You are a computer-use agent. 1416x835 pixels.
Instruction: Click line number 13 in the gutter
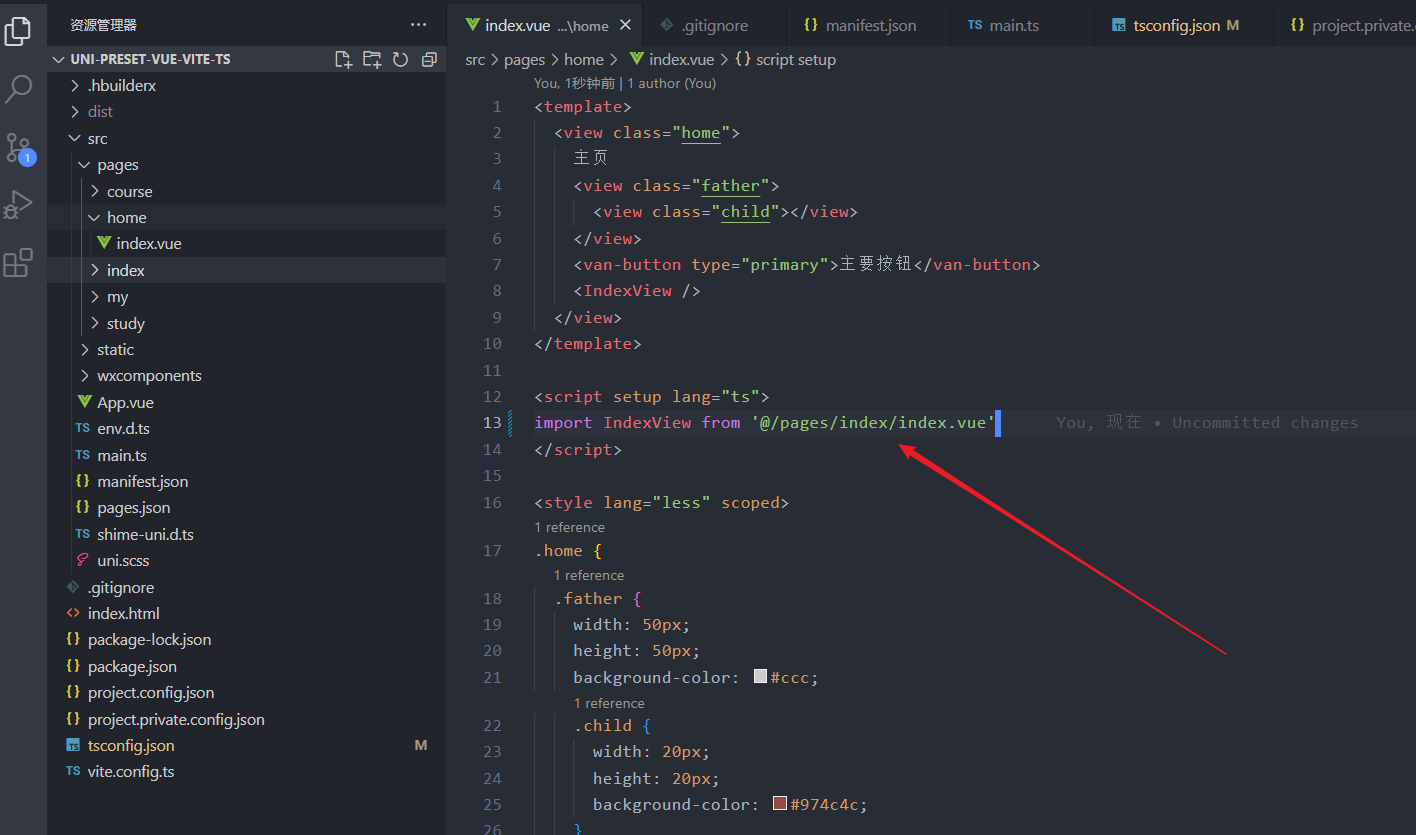point(492,422)
